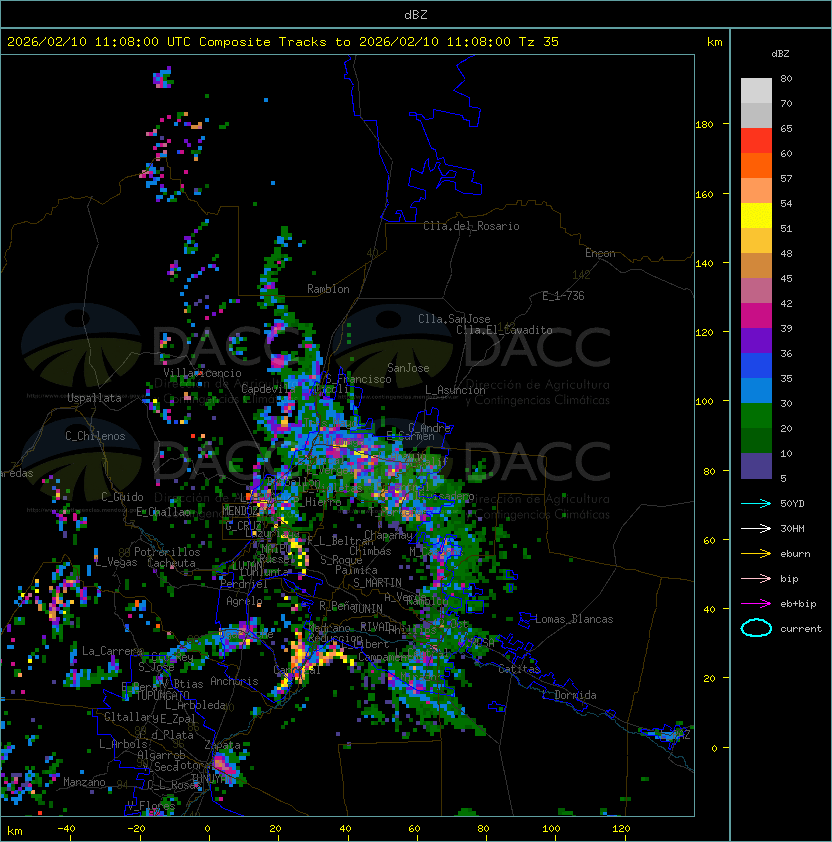Click the 'C_Chilenos' place label
Viewport: 832px width, 842px height.
coord(95,436)
